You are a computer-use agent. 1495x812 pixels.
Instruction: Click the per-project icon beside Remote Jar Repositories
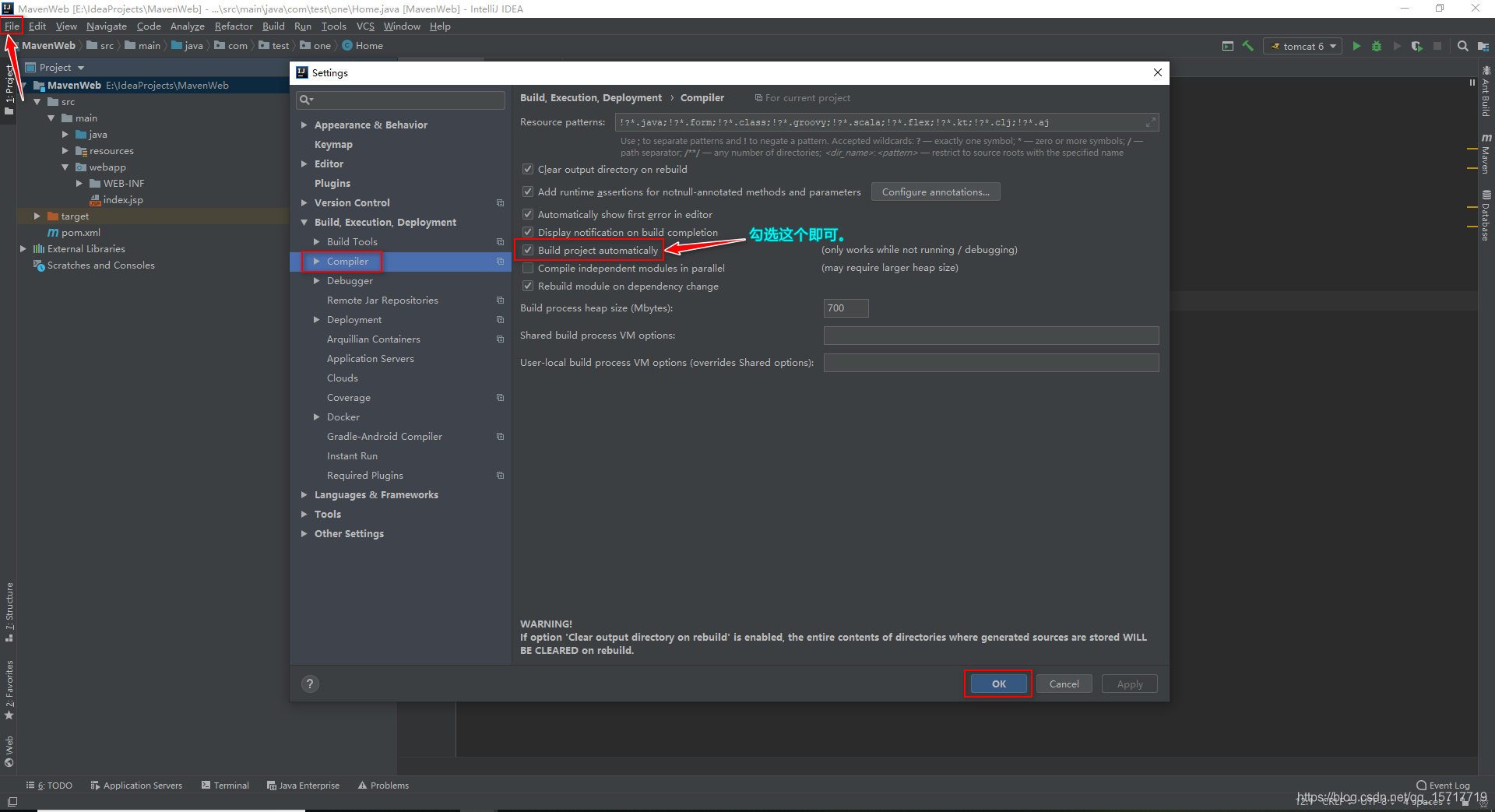pyautogui.click(x=500, y=301)
